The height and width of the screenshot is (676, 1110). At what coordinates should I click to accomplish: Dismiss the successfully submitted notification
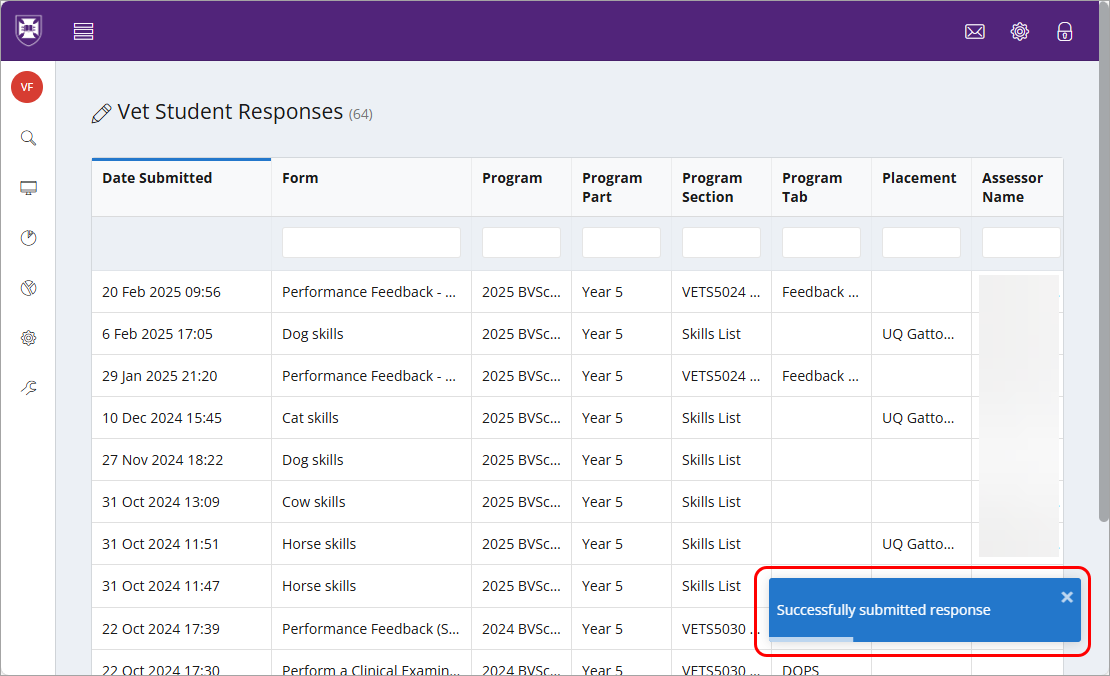[x=1066, y=597]
